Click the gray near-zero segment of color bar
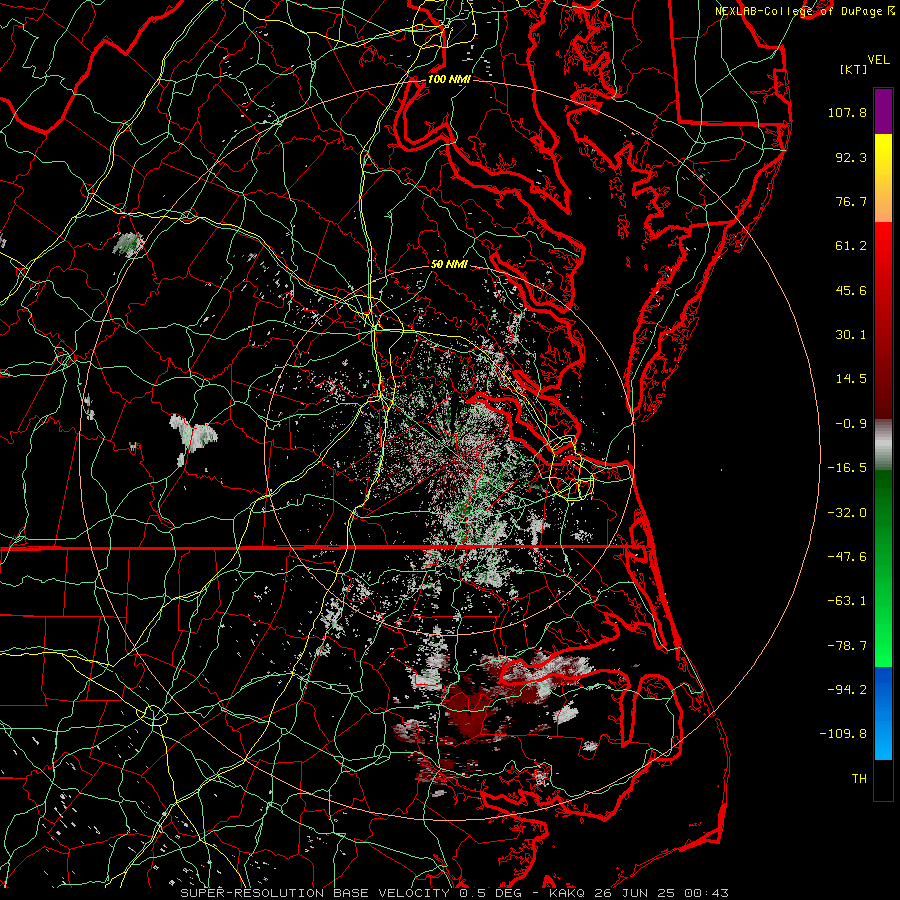900x900 pixels. [883, 444]
